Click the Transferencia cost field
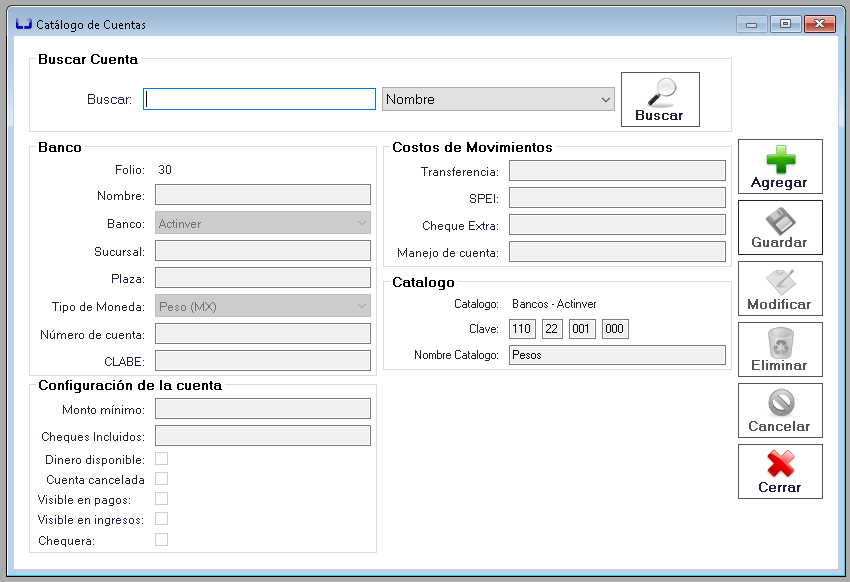Image resolution: width=850 pixels, height=582 pixels. click(617, 171)
